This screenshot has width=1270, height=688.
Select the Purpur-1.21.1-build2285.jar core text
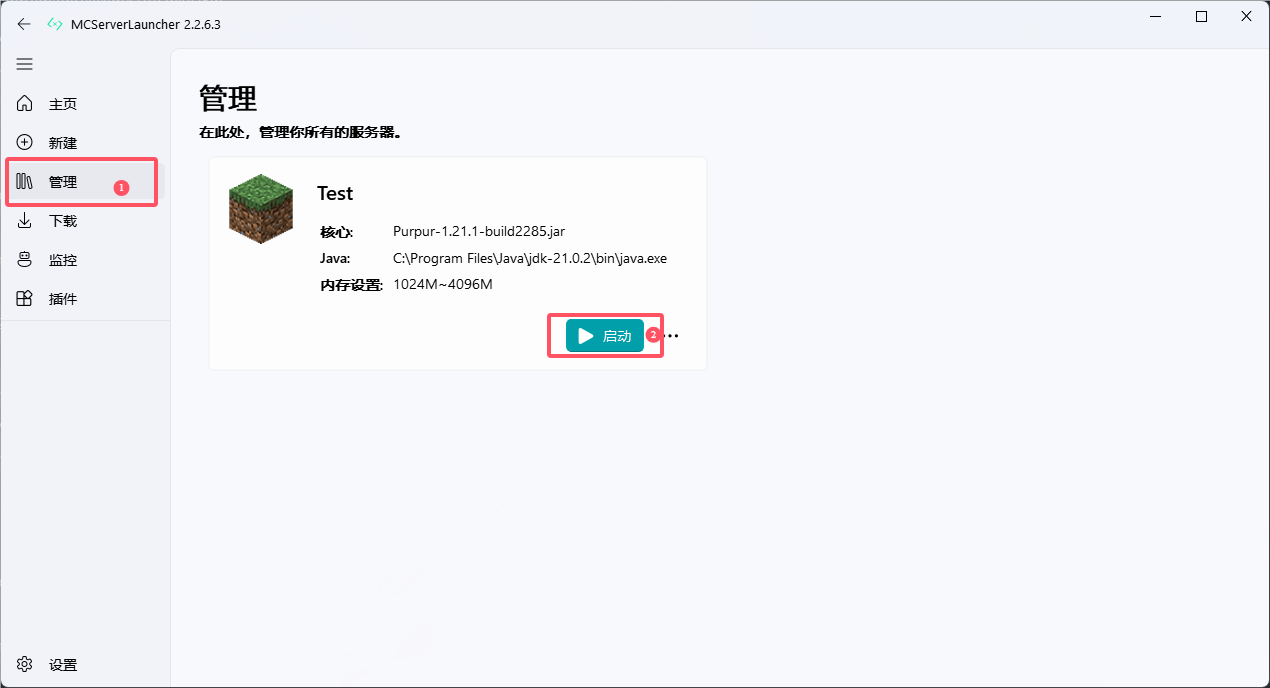click(479, 232)
